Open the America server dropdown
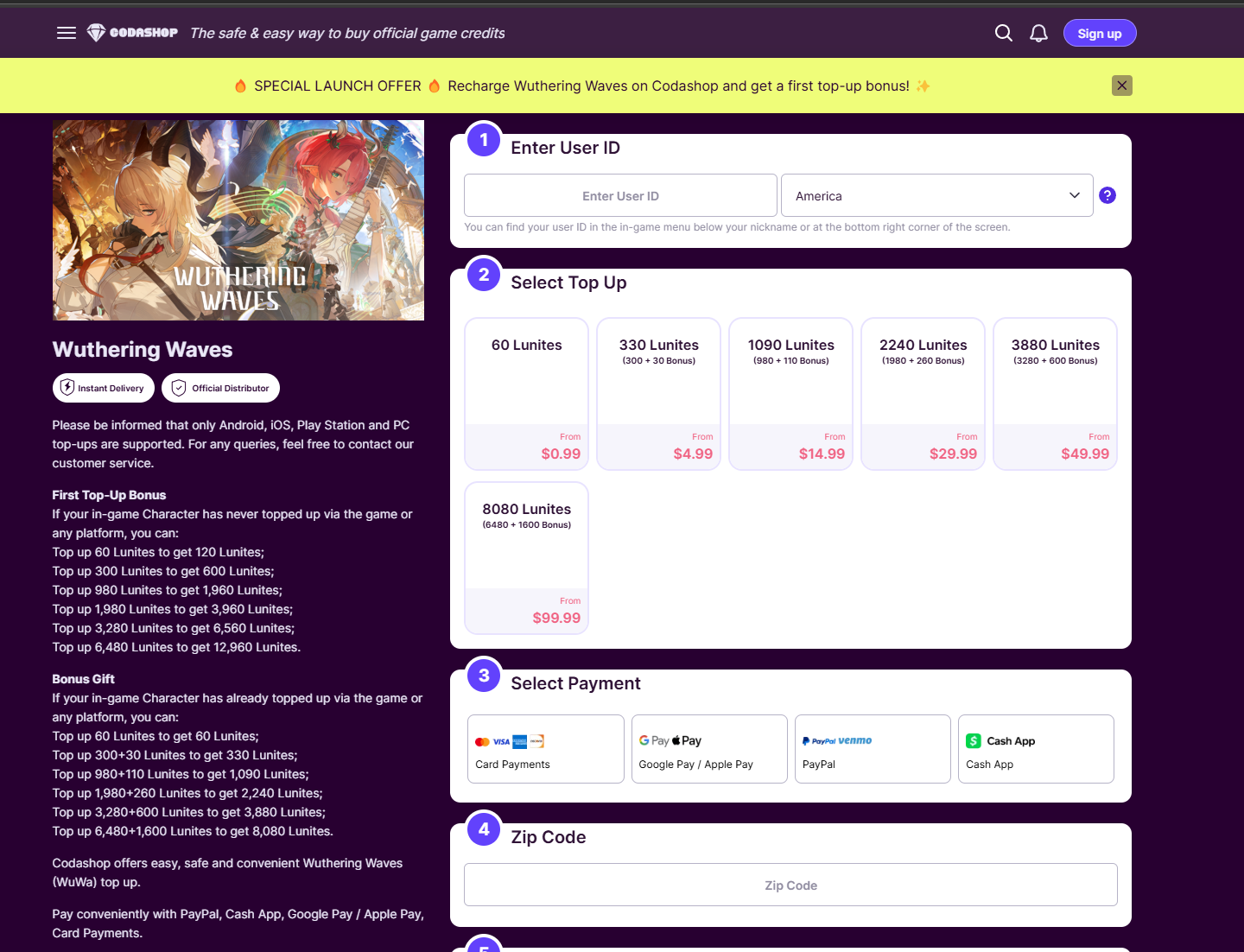The width and height of the screenshot is (1244, 952). click(937, 195)
